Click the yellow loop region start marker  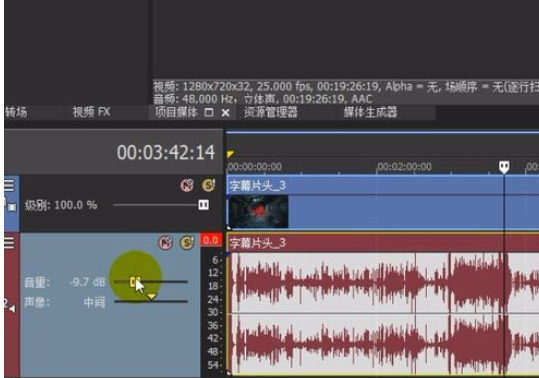[230, 154]
